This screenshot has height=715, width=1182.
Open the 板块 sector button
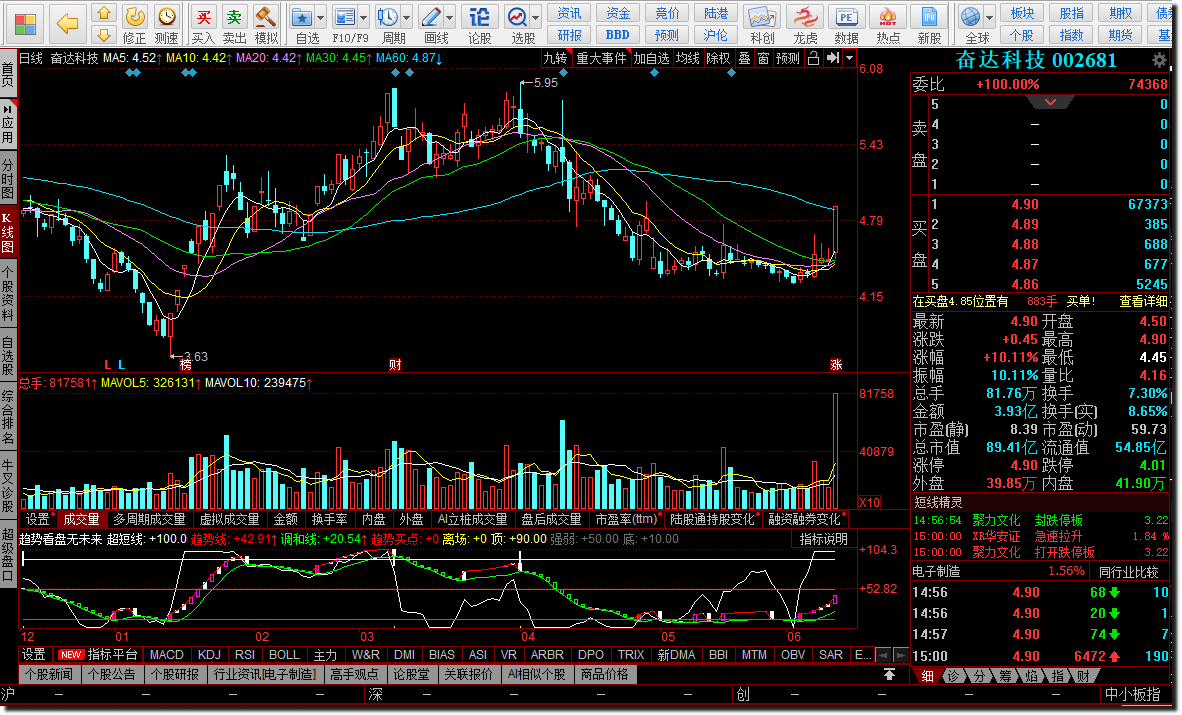click(x=1023, y=13)
